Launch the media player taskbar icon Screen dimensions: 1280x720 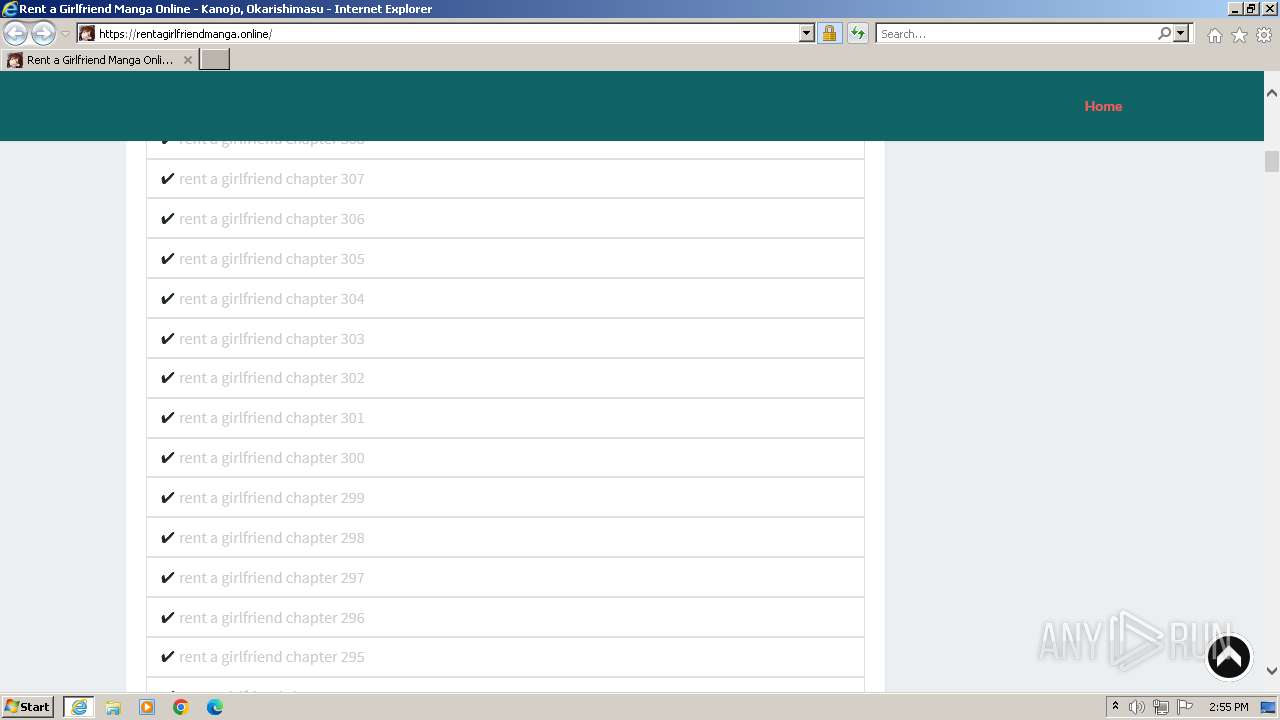coord(147,707)
